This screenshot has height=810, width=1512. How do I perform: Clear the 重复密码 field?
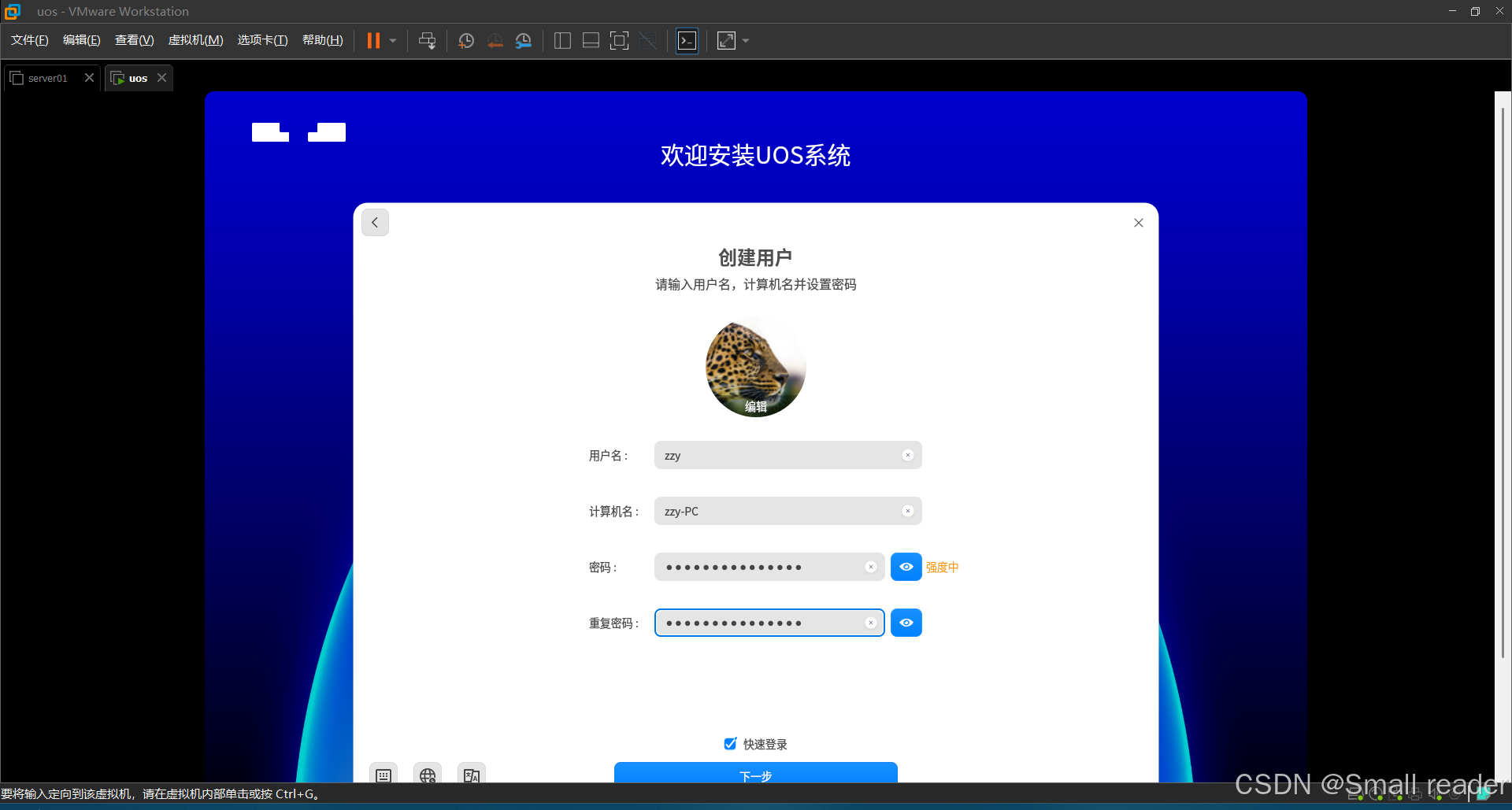870,623
